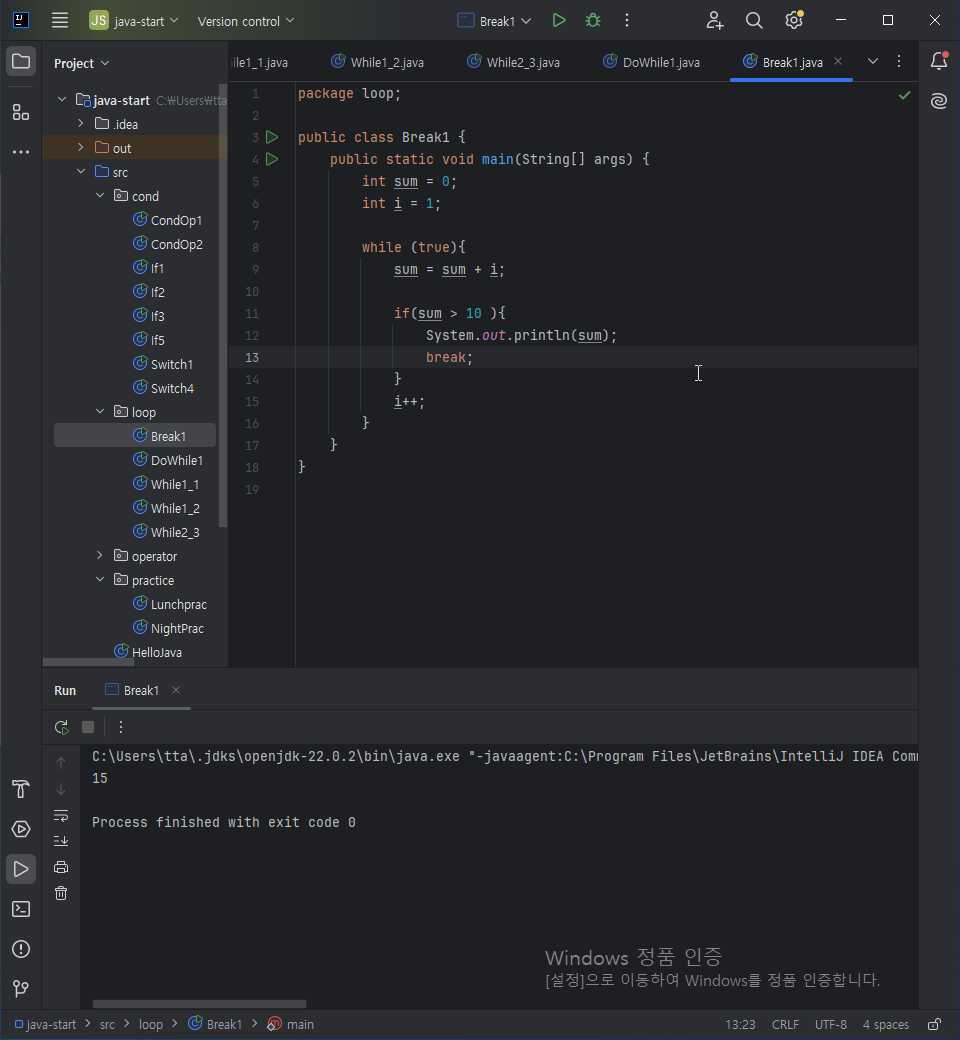Switch to While1_2.java tab

point(377,62)
